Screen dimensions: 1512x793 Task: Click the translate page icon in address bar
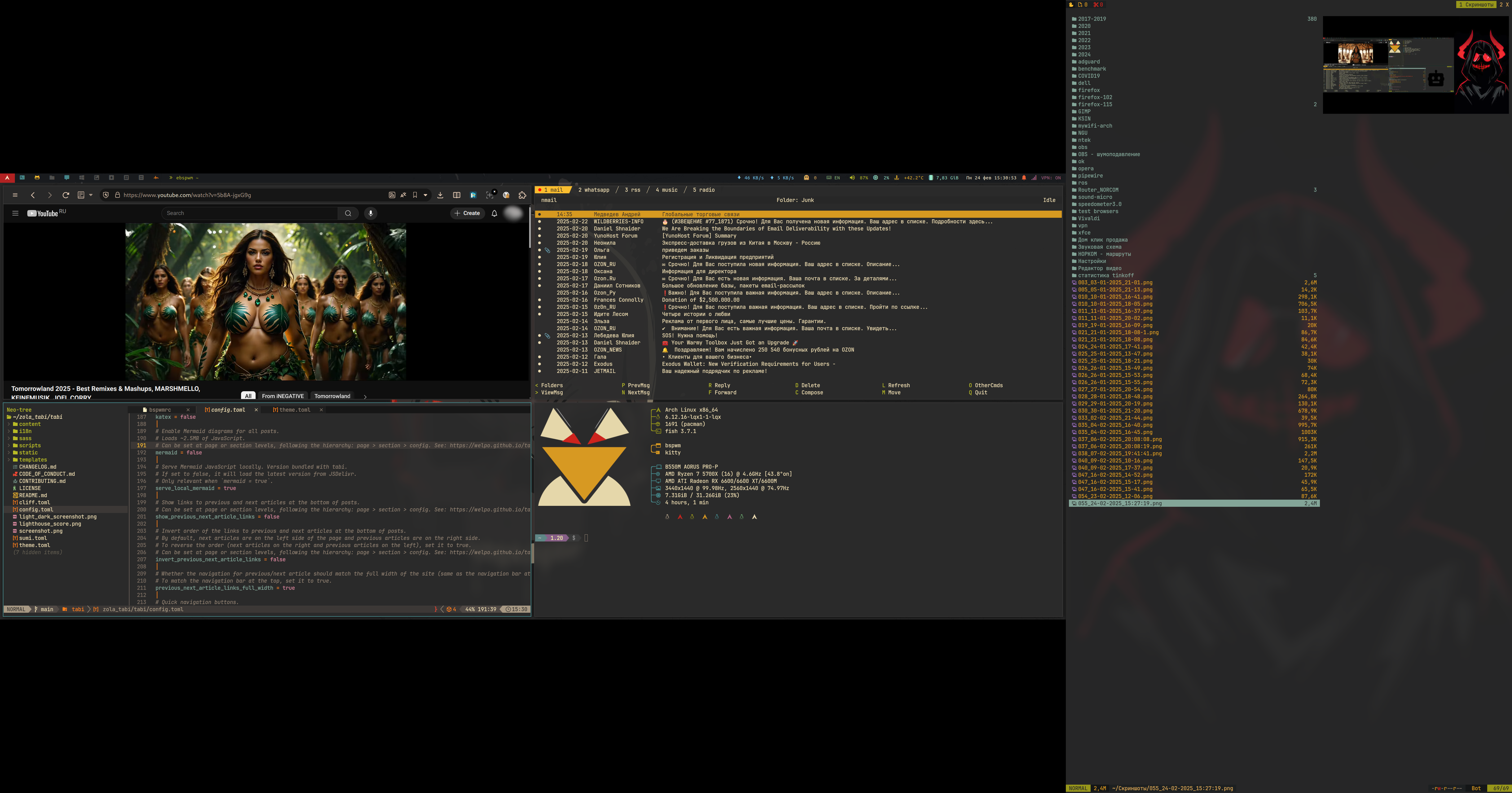tap(403, 195)
